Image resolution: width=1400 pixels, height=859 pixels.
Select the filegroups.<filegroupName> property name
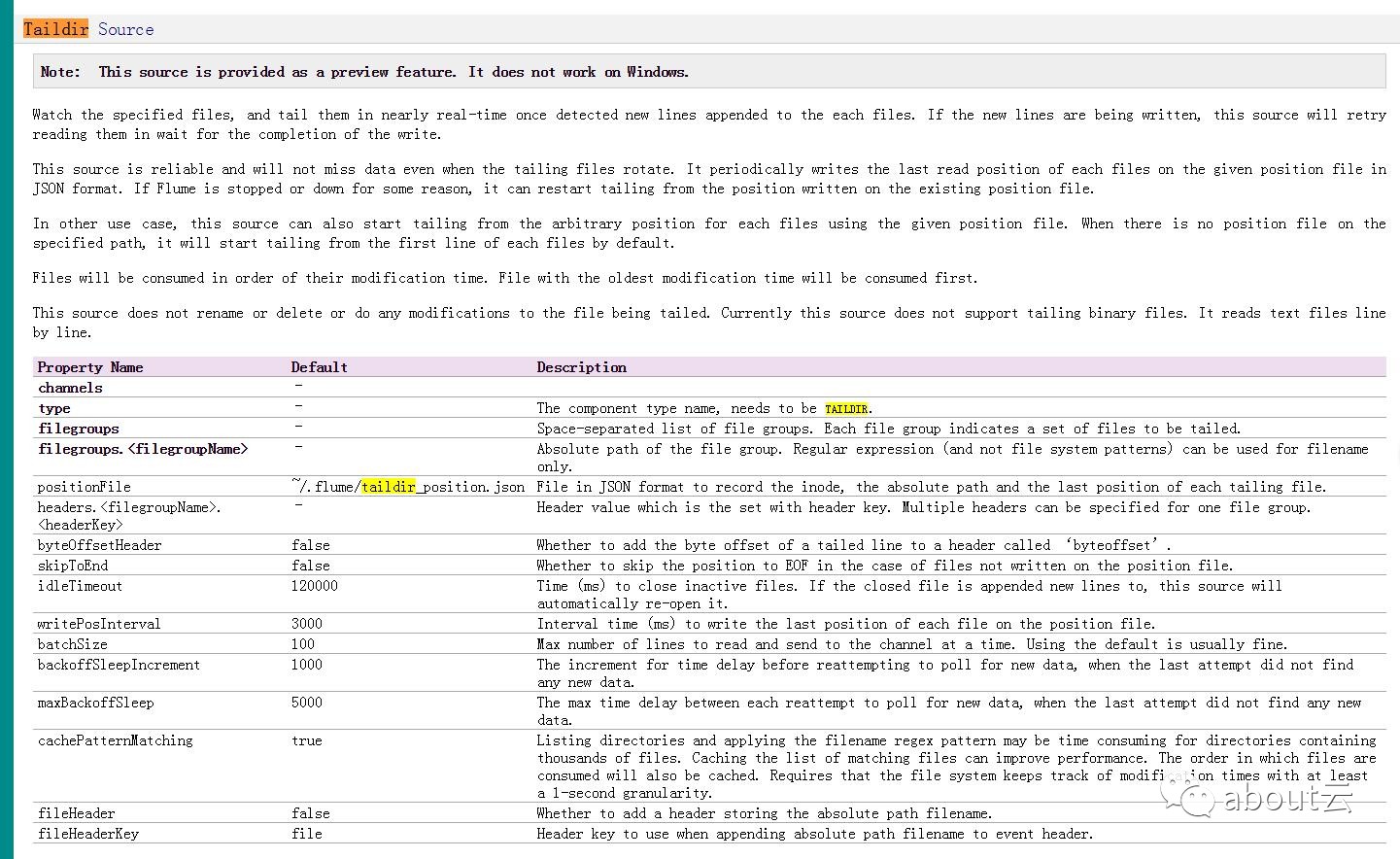click(x=143, y=449)
